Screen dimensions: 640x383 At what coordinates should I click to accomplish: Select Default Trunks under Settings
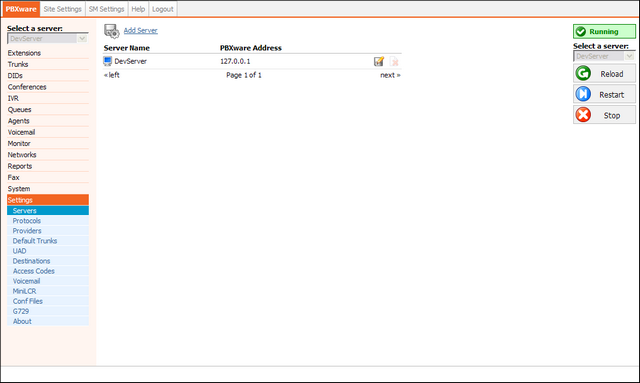48,241
